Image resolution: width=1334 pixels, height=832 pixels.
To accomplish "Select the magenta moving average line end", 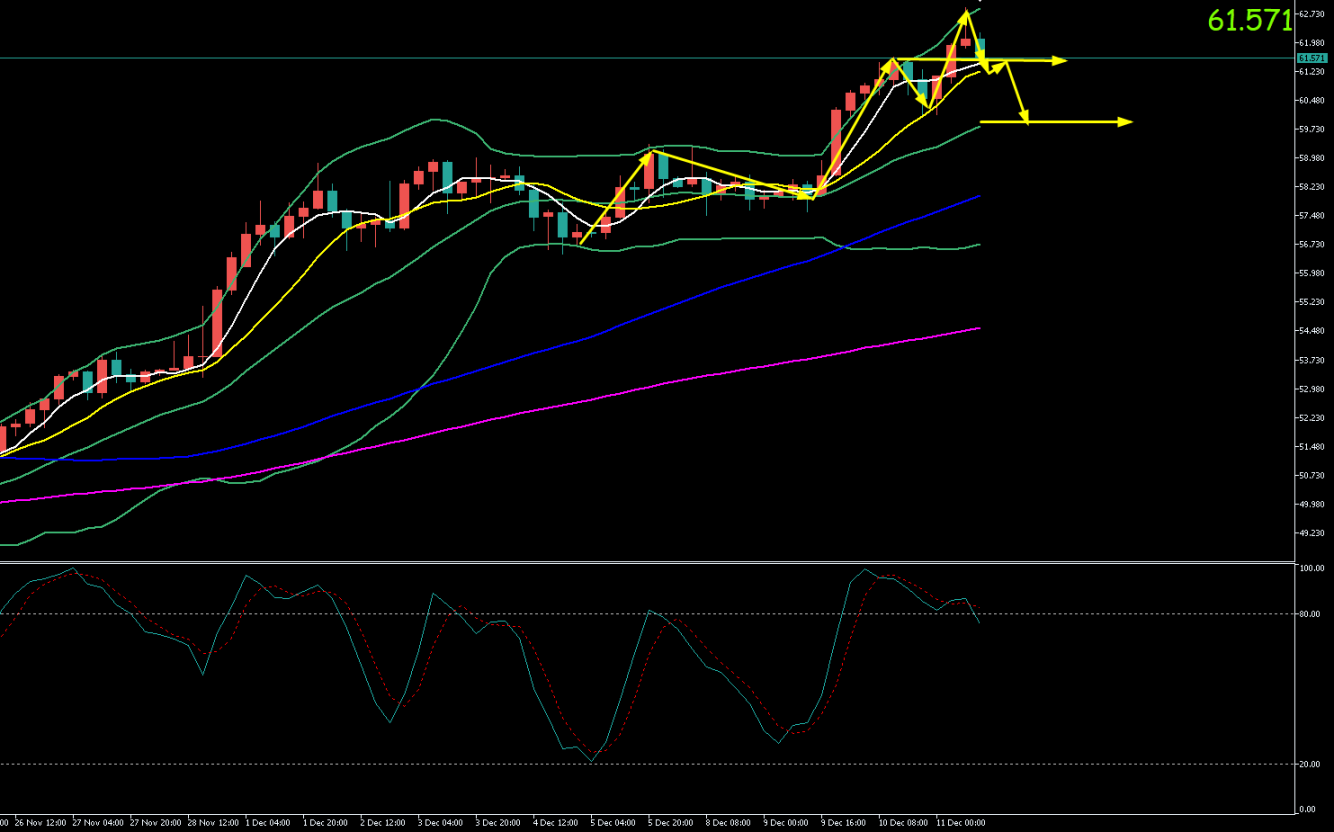I will pos(977,328).
